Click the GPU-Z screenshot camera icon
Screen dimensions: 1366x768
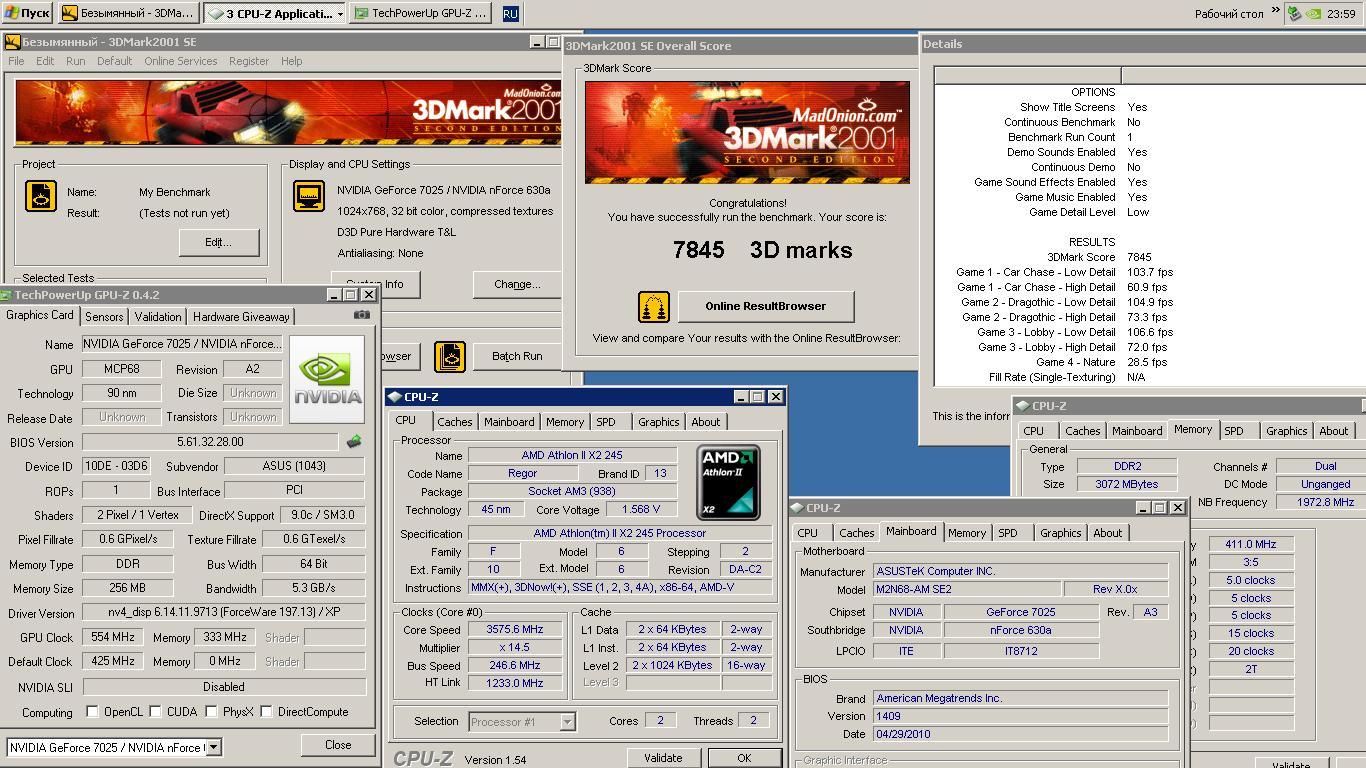pos(362,315)
